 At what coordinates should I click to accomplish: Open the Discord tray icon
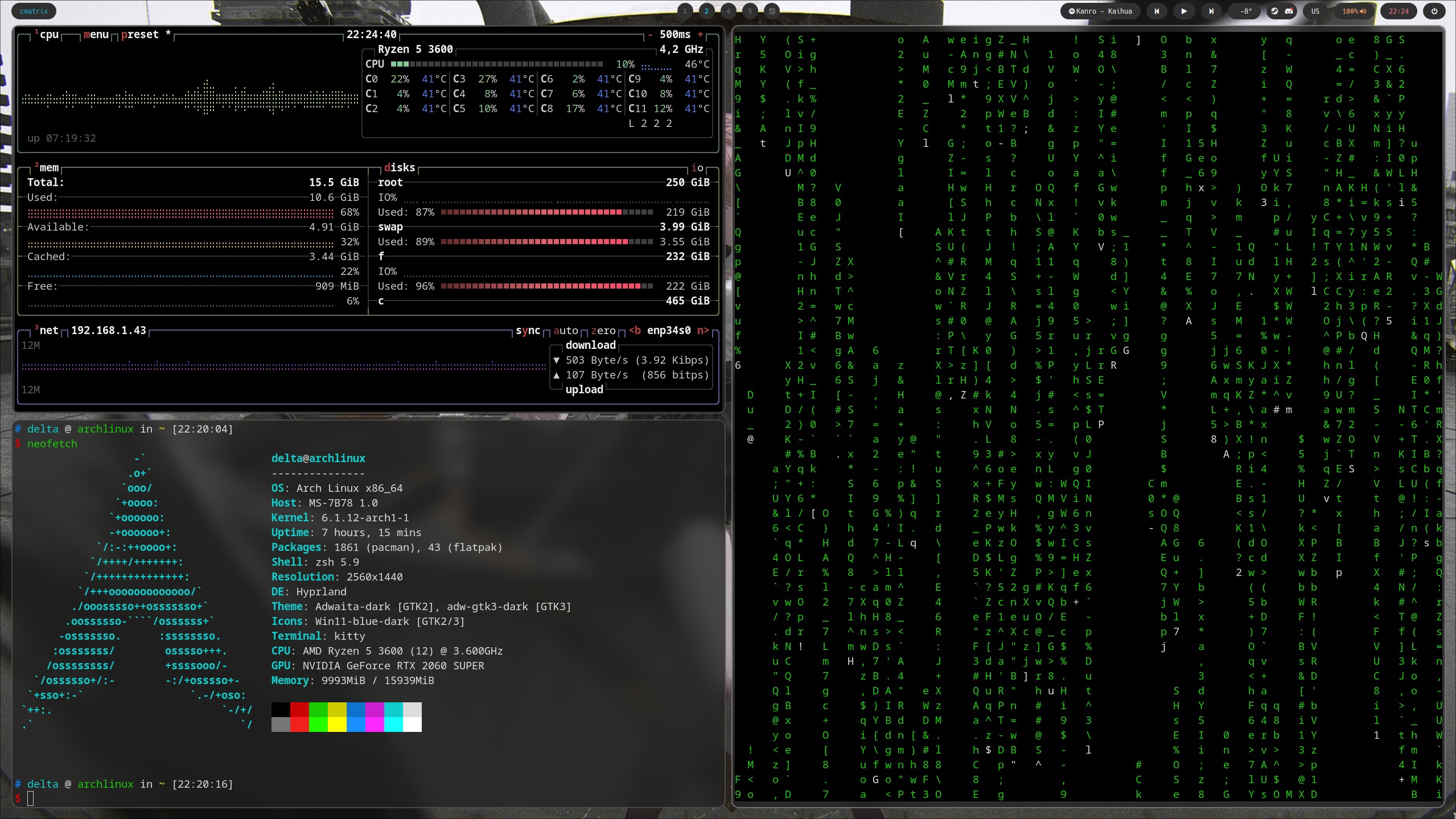[x=1289, y=11]
